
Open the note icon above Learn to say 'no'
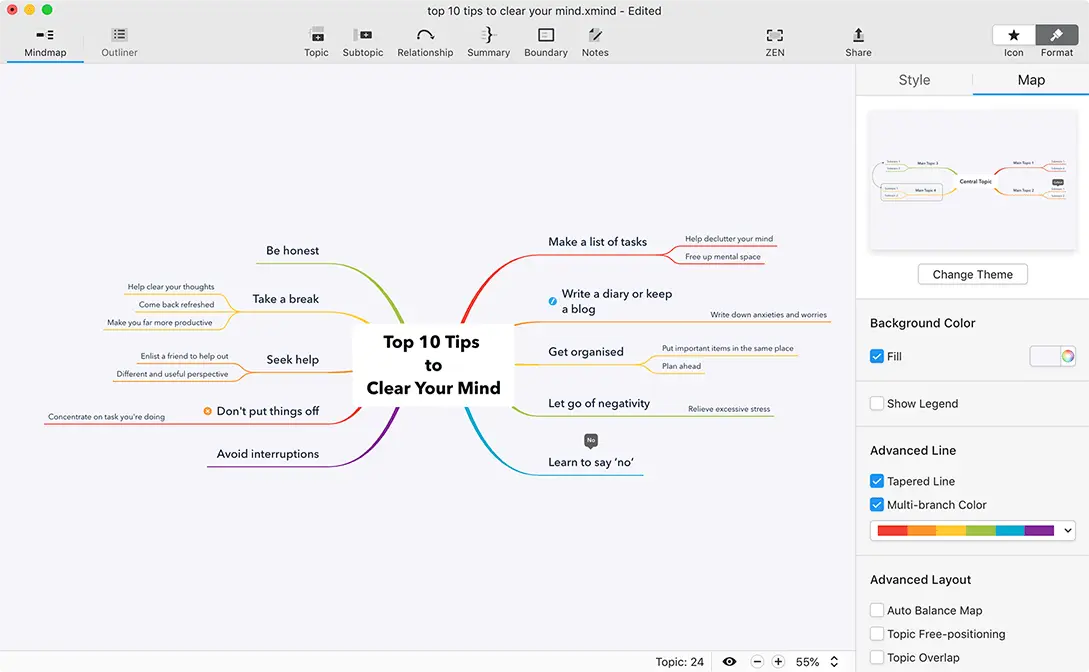[591, 440]
